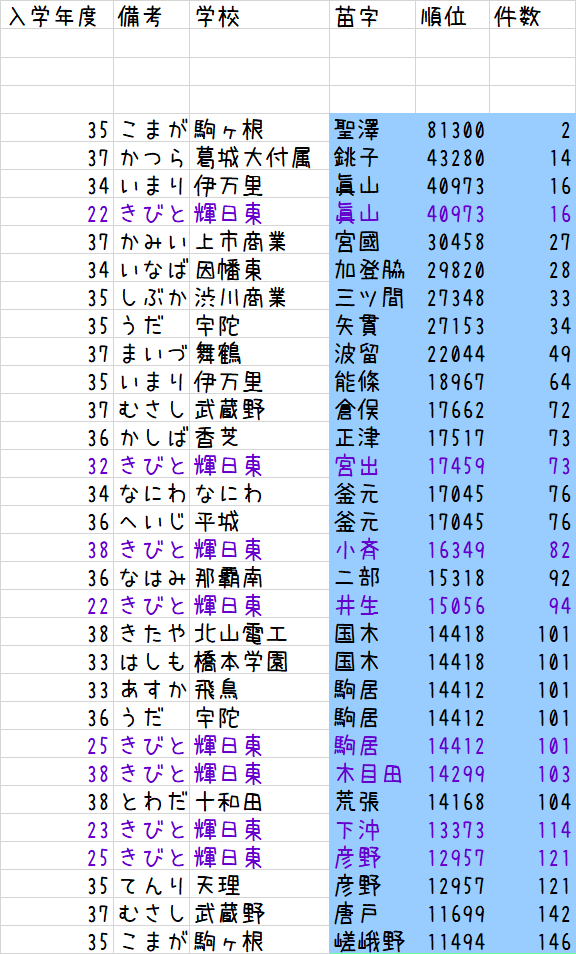Select the 苗字 header cell
The width and height of the screenshot is (576, 954).
373,15
